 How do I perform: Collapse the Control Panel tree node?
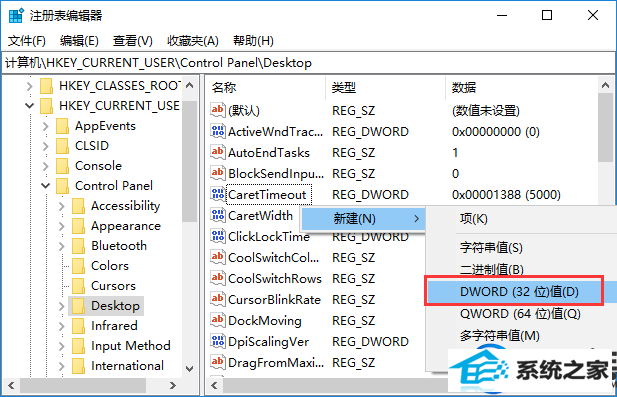tap(46, 185)
